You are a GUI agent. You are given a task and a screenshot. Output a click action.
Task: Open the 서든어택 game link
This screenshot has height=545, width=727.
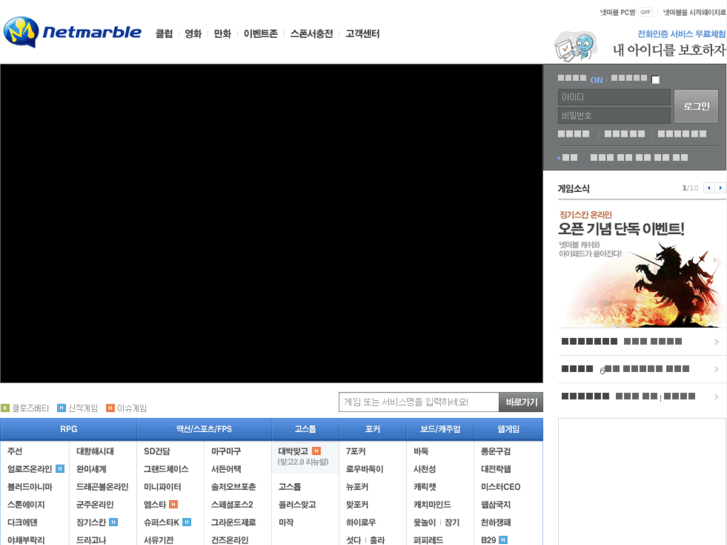click(x=226, y=469)
